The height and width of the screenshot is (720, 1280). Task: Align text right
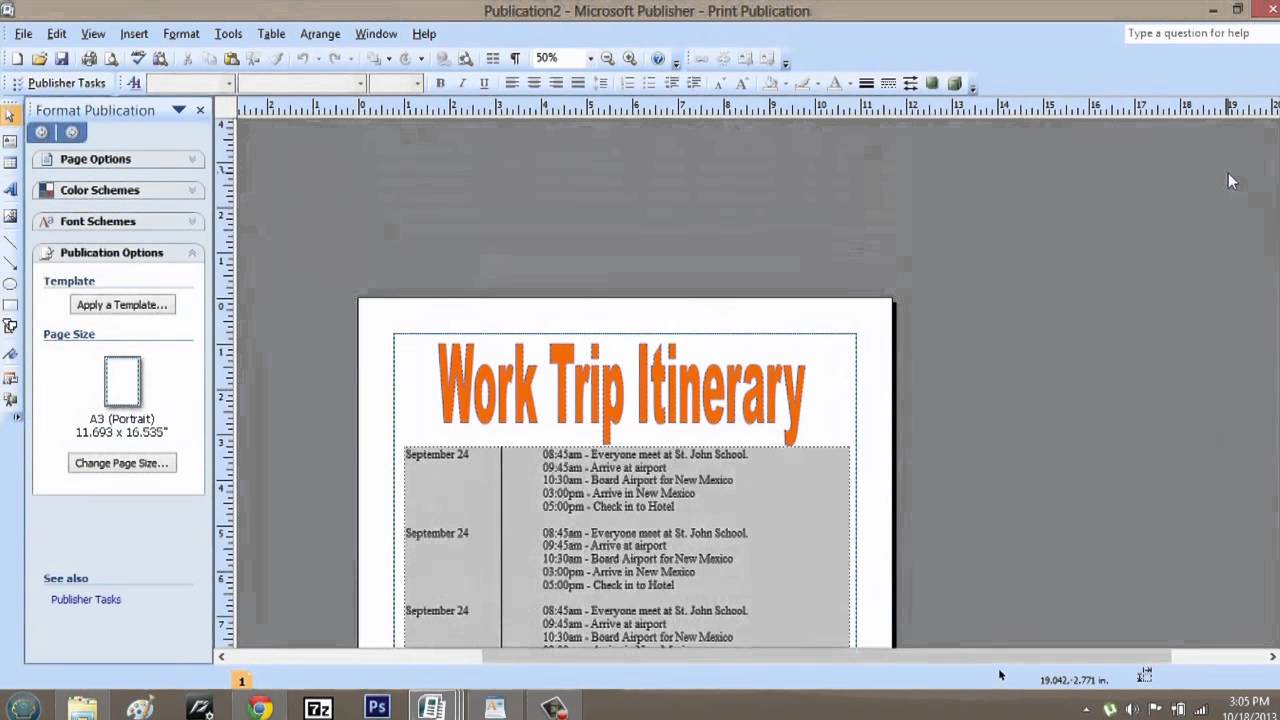556,83
